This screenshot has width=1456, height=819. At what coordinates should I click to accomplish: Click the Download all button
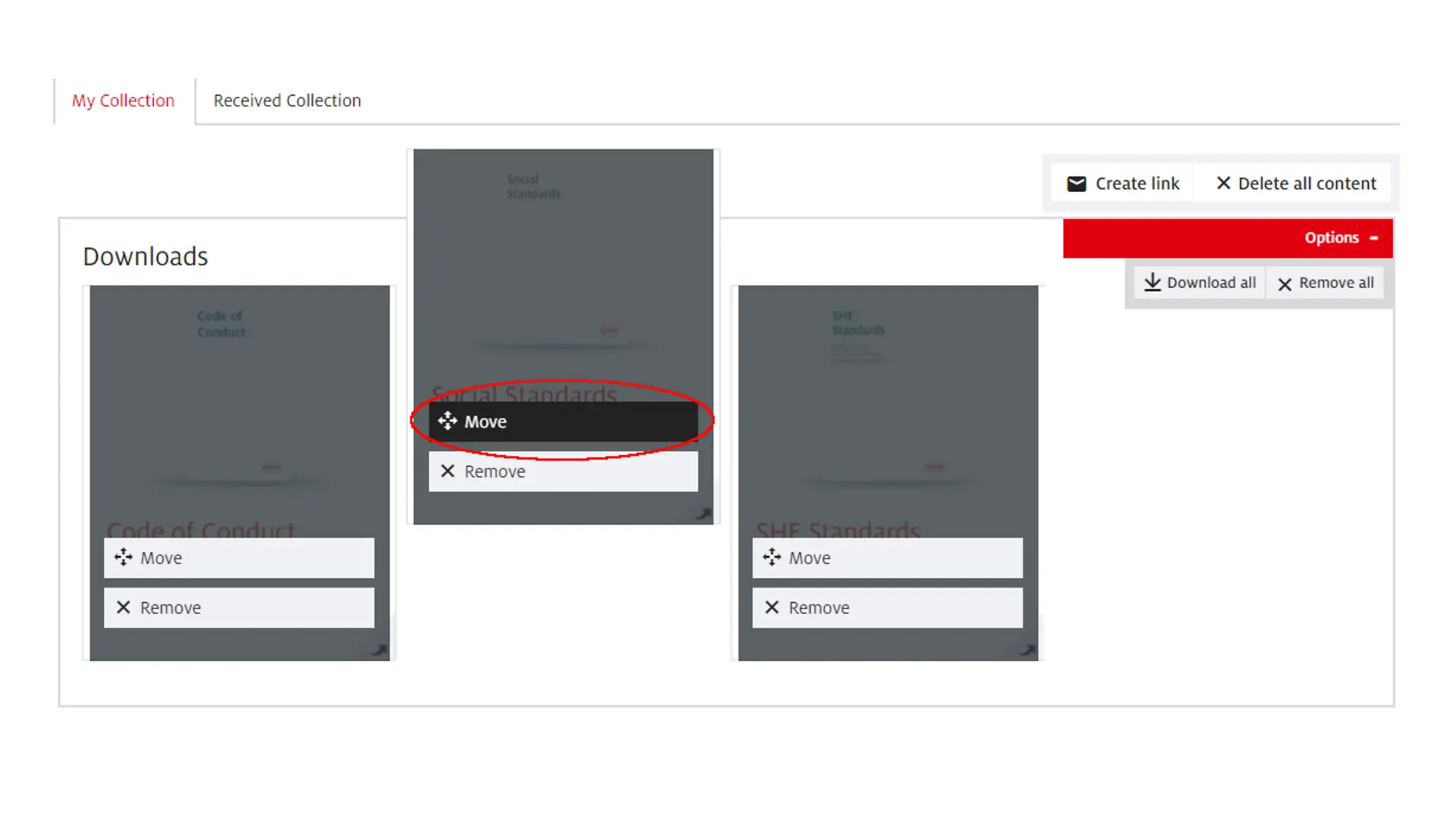pyautogui.click(x=1198, y=283)
